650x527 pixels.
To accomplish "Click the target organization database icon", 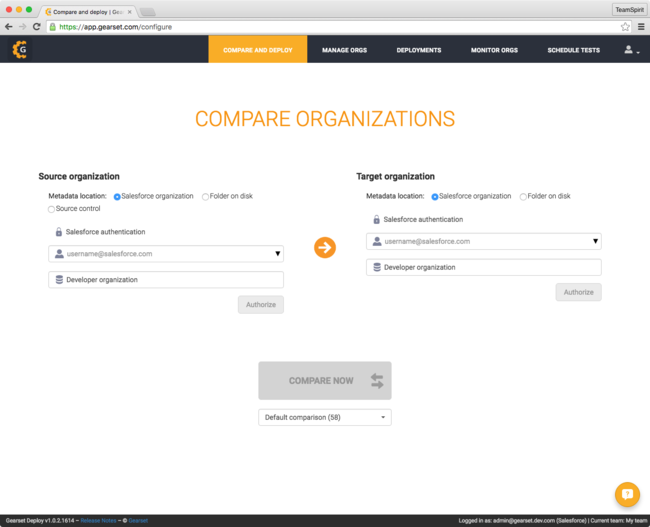I will coord(377,267).
